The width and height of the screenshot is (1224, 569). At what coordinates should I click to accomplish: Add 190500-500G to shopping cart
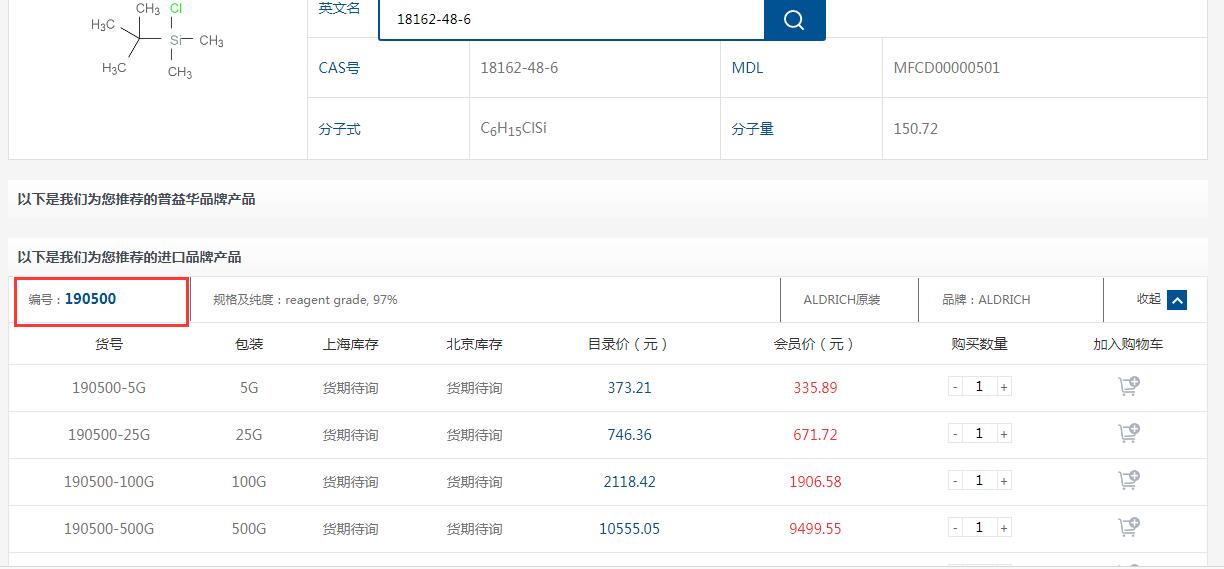1128,528
